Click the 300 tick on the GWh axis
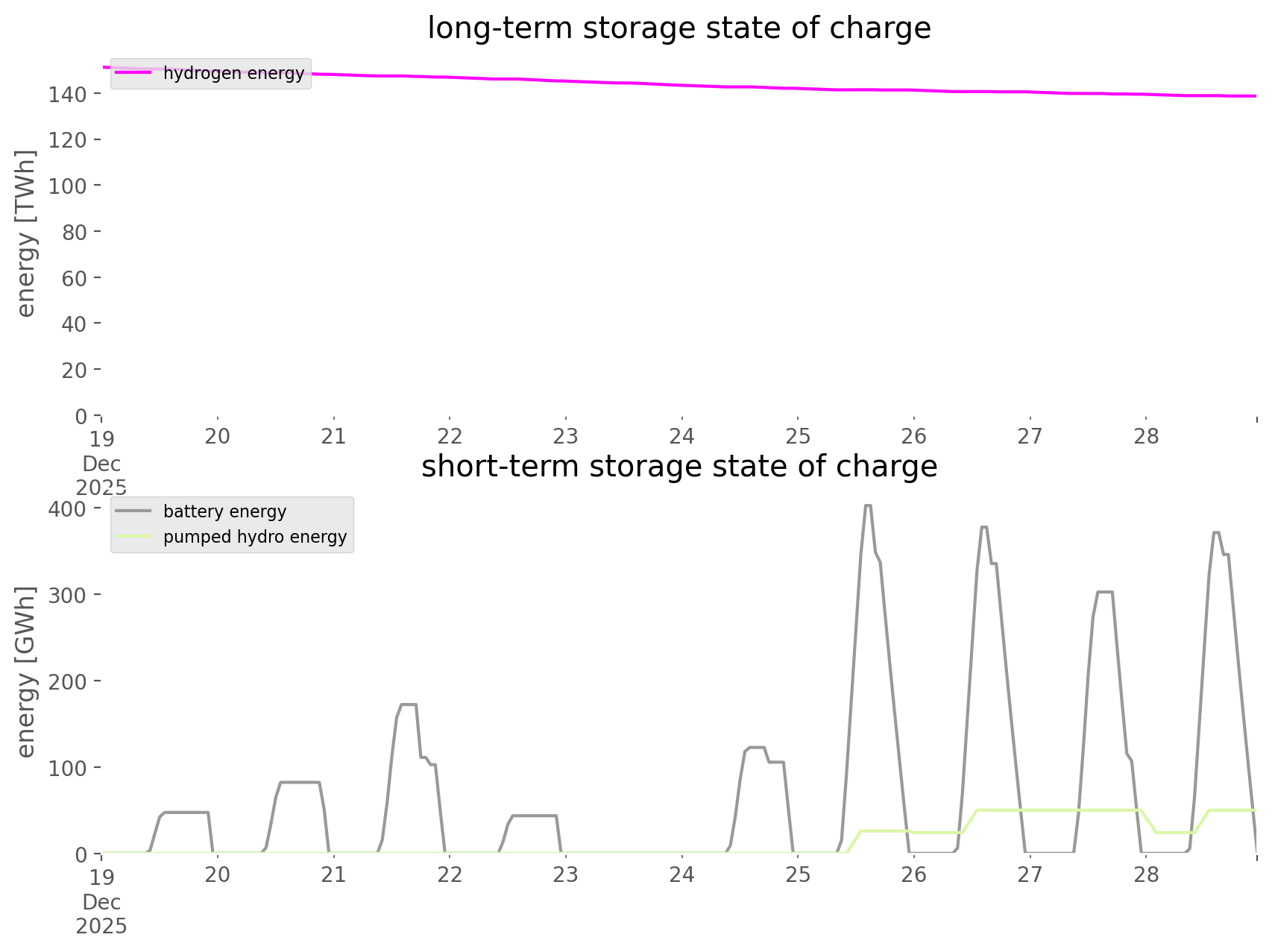The height and width of the screenshot is (952, 1272). point(68,595)
